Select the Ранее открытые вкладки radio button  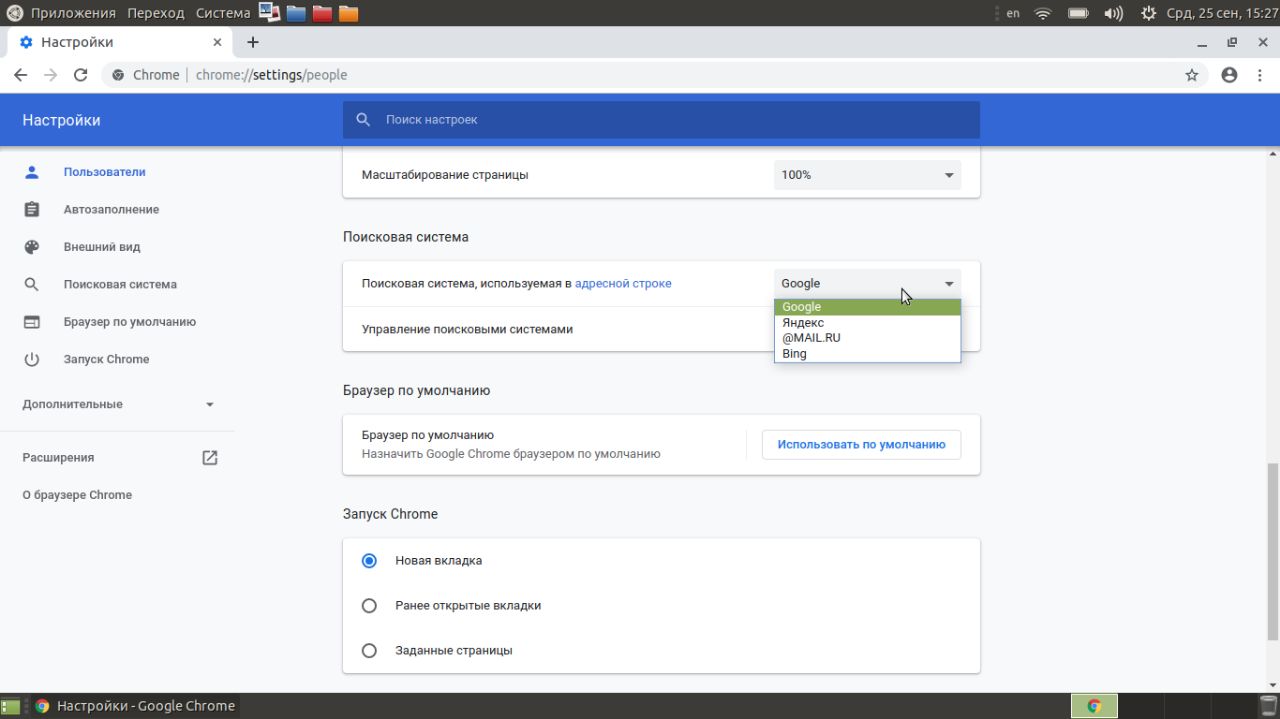click(x=369, y=606)
